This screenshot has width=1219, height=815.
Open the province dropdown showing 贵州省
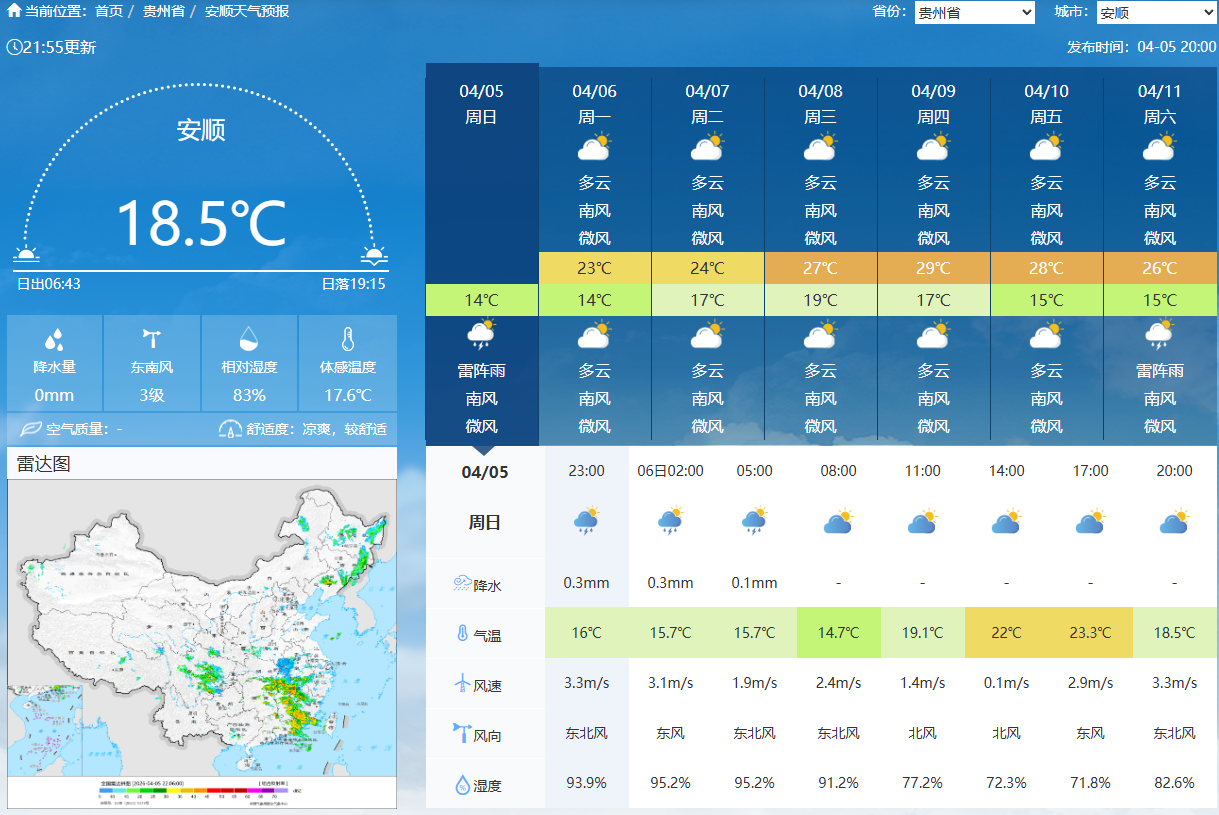pyautogui.click(x=974, y=12)
